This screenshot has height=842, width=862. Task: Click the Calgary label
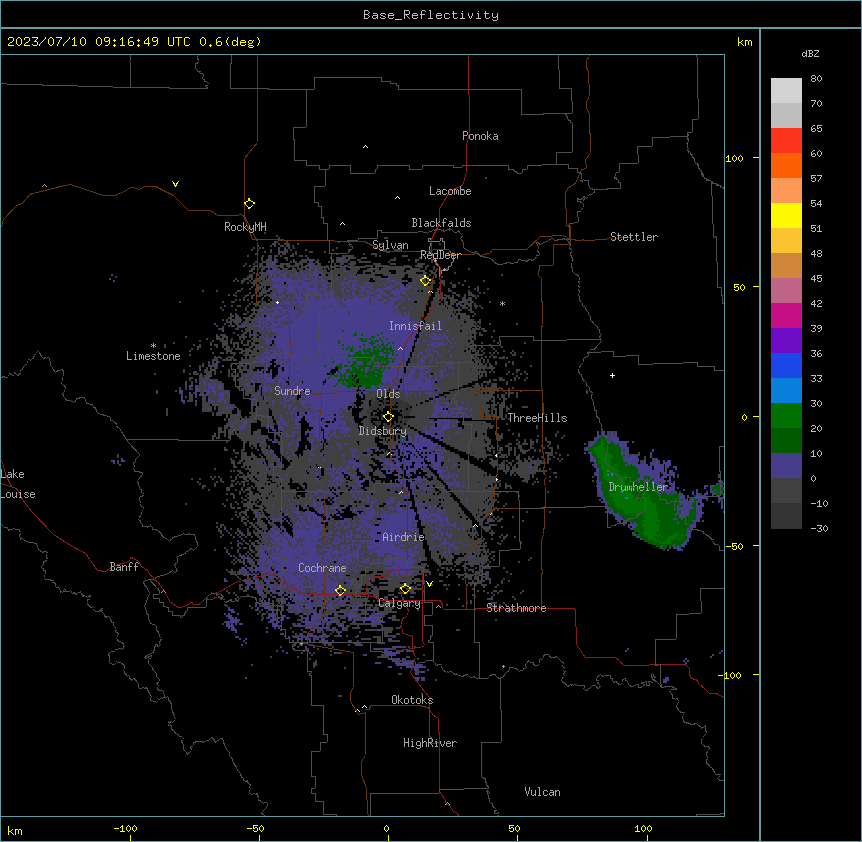point(399,603)
